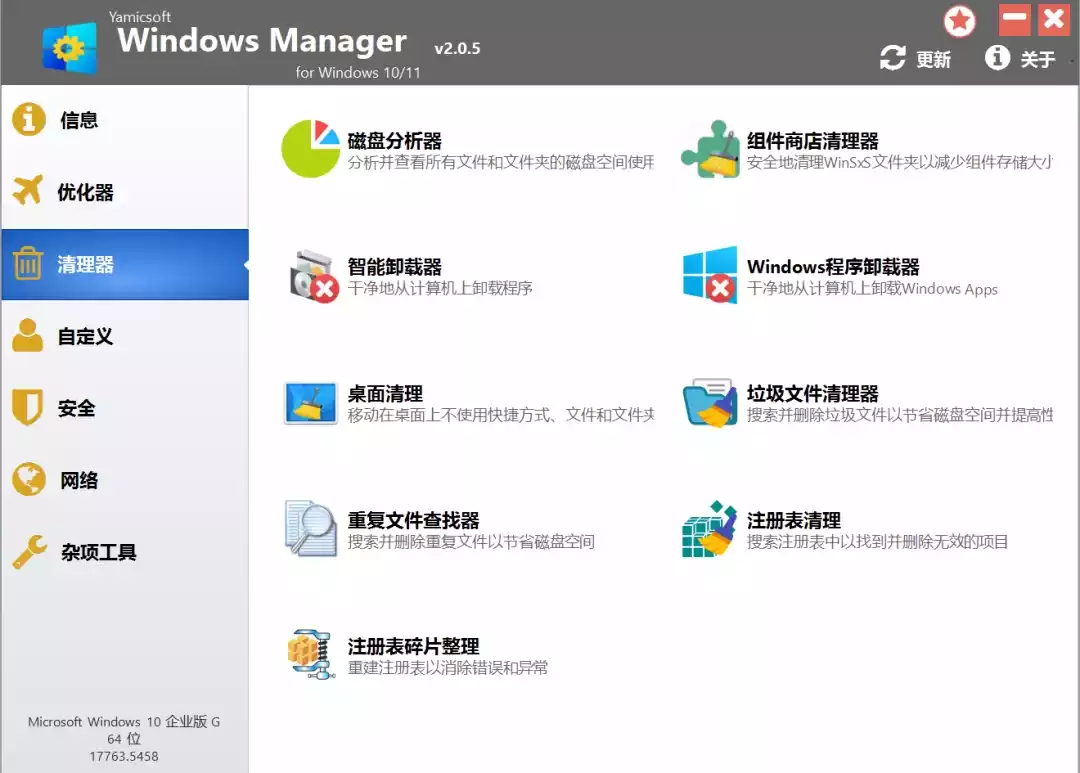
Task: Click the 垃圾文件清理器 title text
Action: (x=812, y=393)
